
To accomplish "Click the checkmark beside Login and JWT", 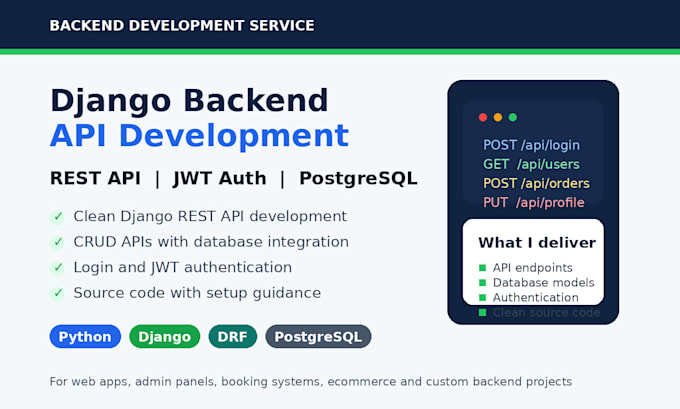I will click(57, 268).
